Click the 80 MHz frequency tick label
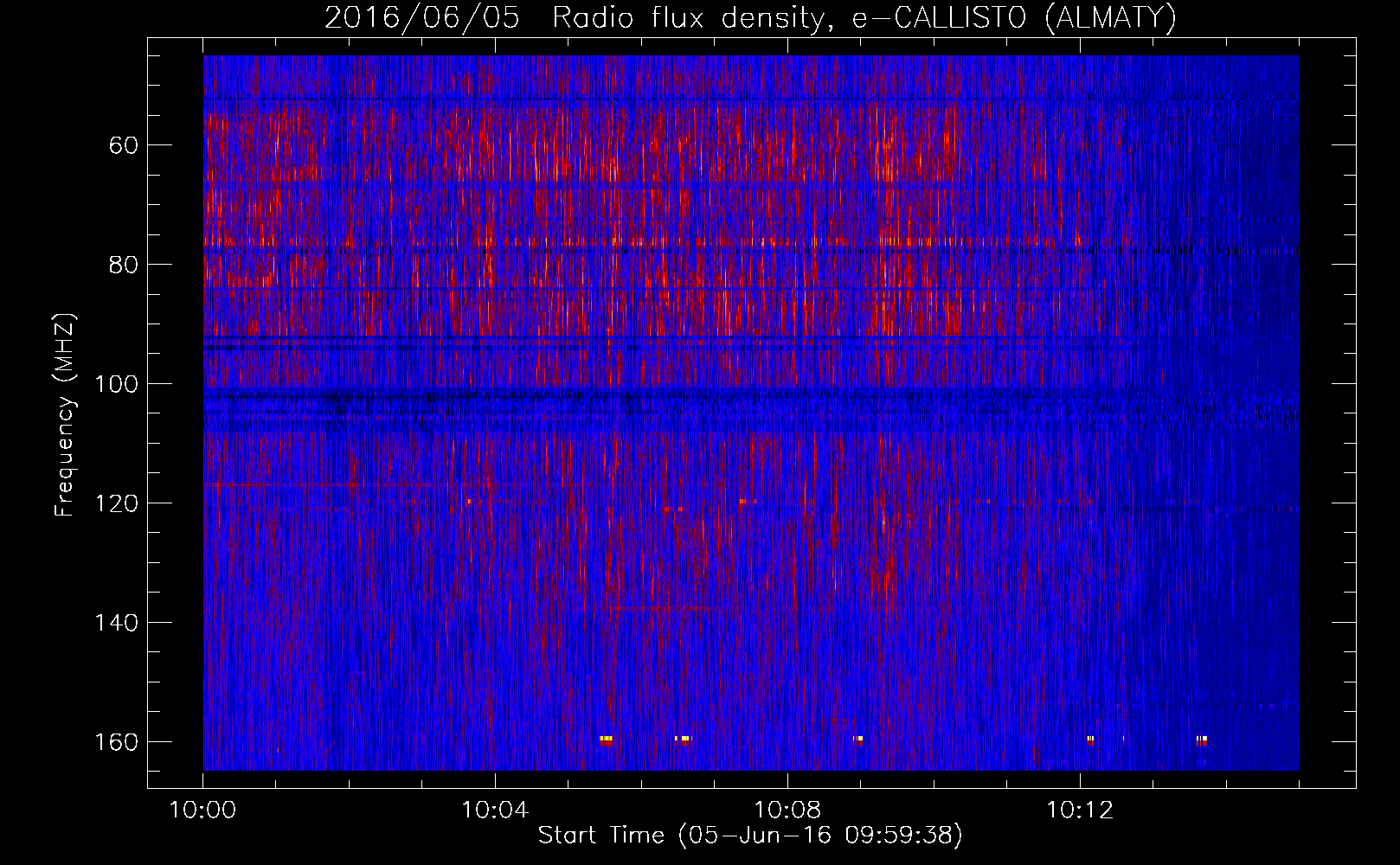This screenshot has height=865, width=1400. click(123, 264)
